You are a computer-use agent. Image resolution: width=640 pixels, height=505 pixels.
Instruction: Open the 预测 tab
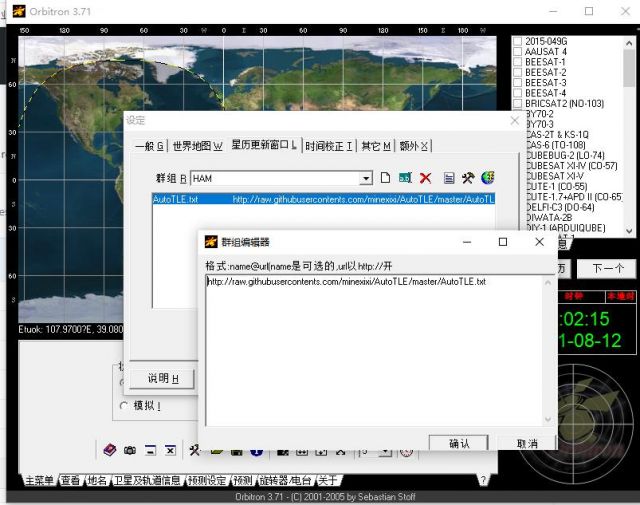[243, 481]
